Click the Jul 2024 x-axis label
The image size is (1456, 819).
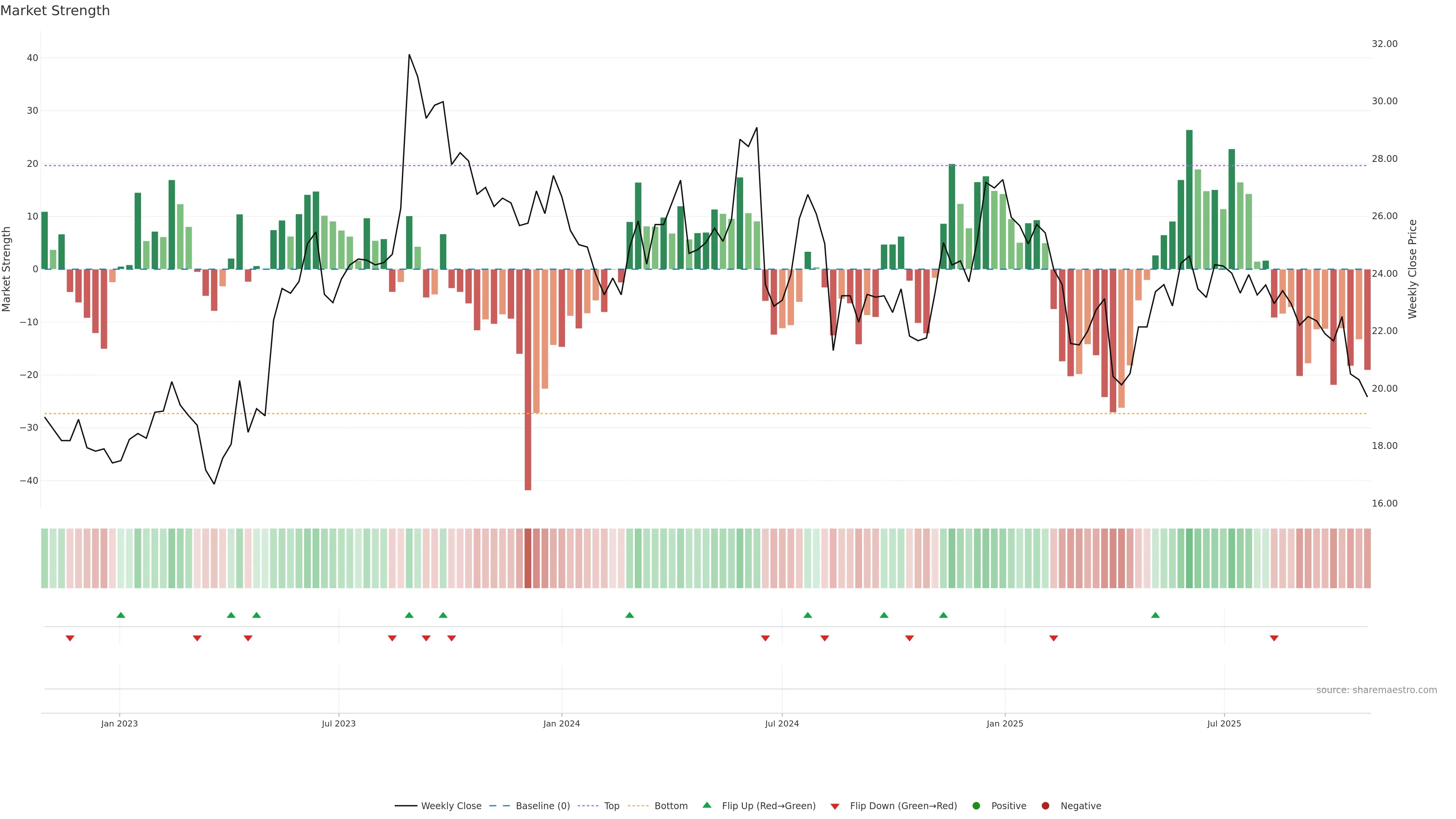point(782,723)
